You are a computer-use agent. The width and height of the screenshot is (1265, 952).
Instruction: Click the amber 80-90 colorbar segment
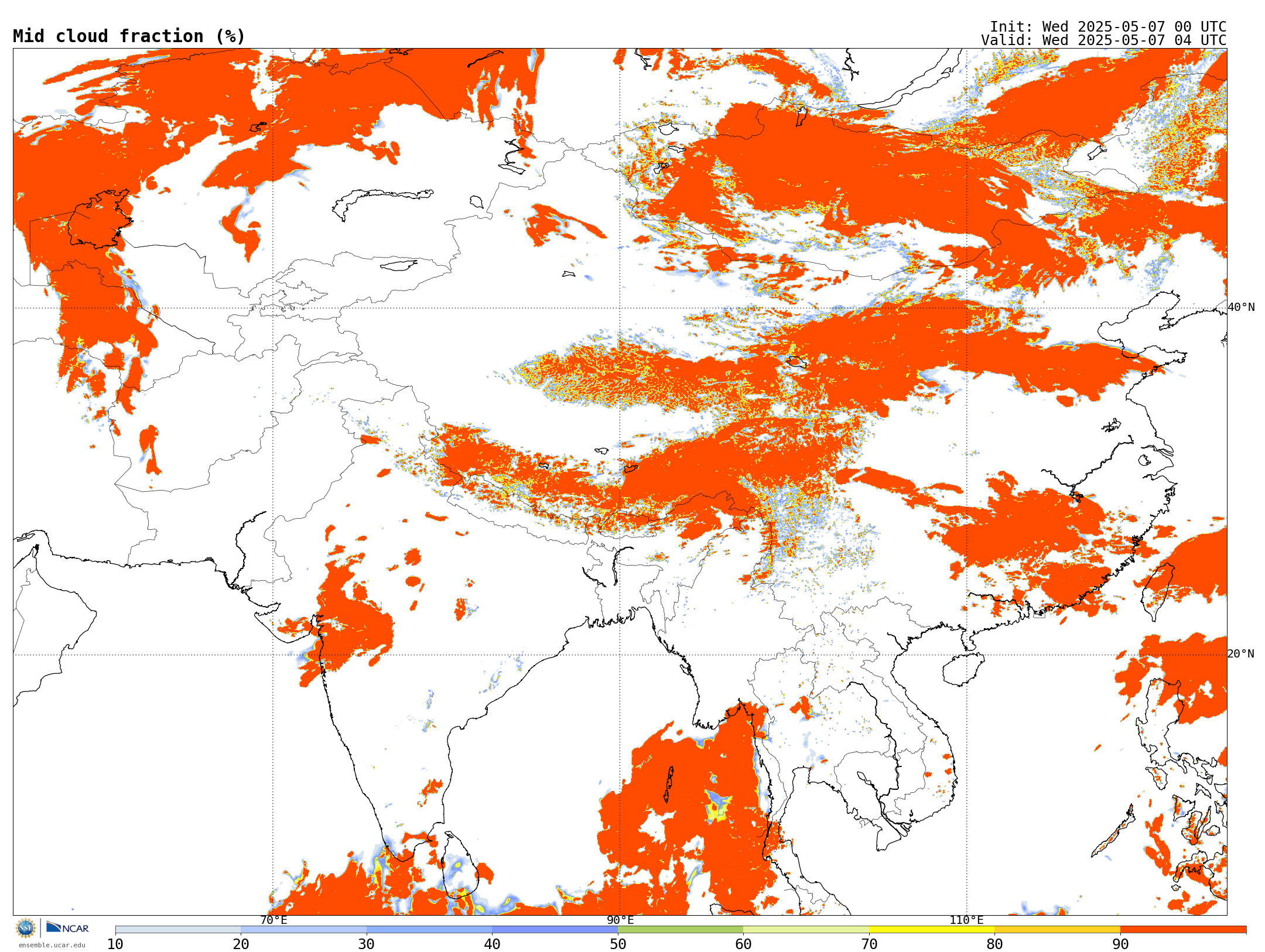[1058, 929]
